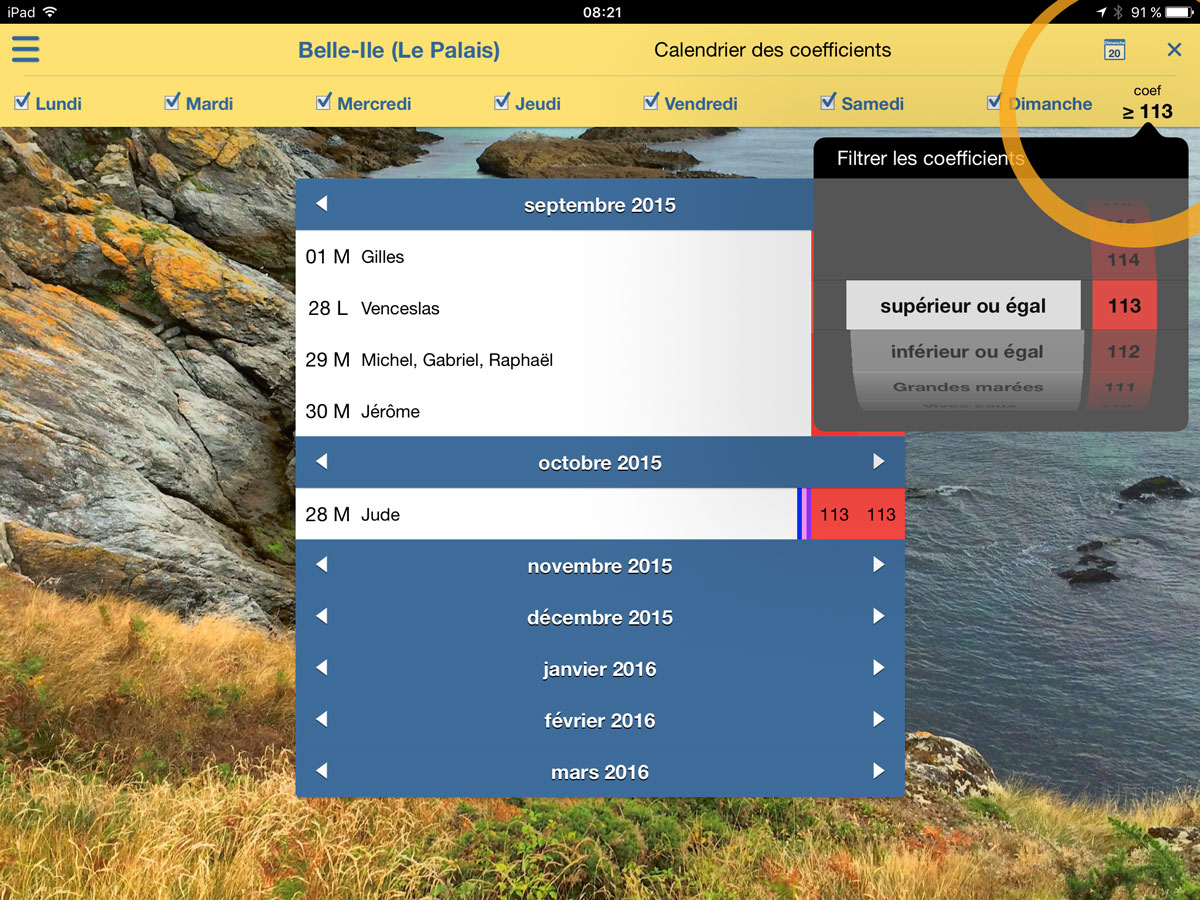This screenshot has height=900, width=1200.
Task: Disable the Vendredi checkbox
Action: tap(651, 102)
